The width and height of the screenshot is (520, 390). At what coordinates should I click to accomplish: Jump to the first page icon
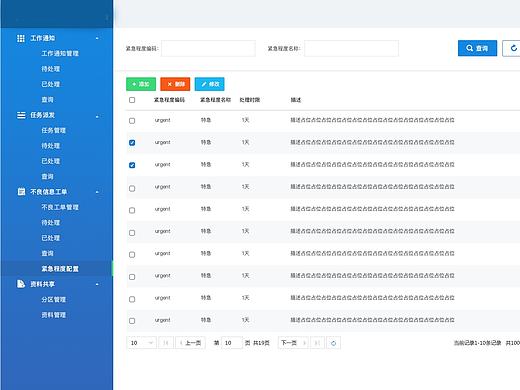[x=166, y=343]
